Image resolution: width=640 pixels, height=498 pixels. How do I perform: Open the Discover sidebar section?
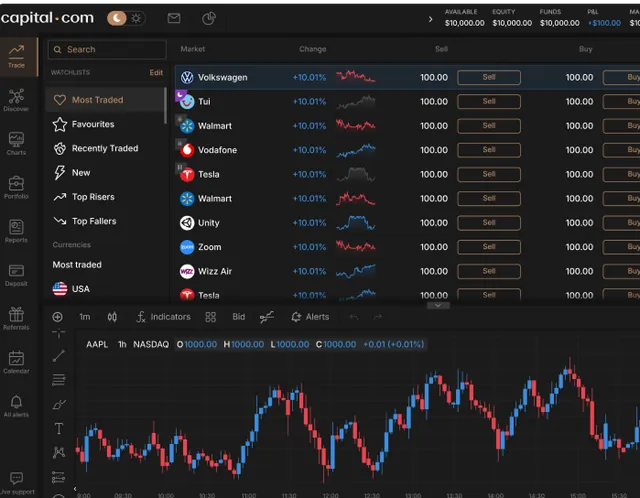(16, 100)
